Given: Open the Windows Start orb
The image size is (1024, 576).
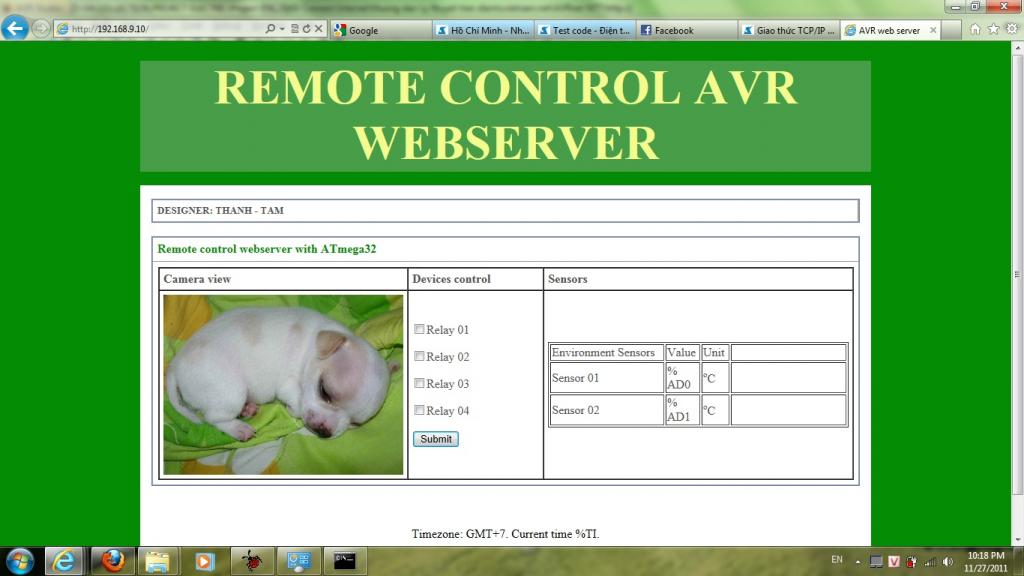Looking at the screenshot, I should (20, 561).
